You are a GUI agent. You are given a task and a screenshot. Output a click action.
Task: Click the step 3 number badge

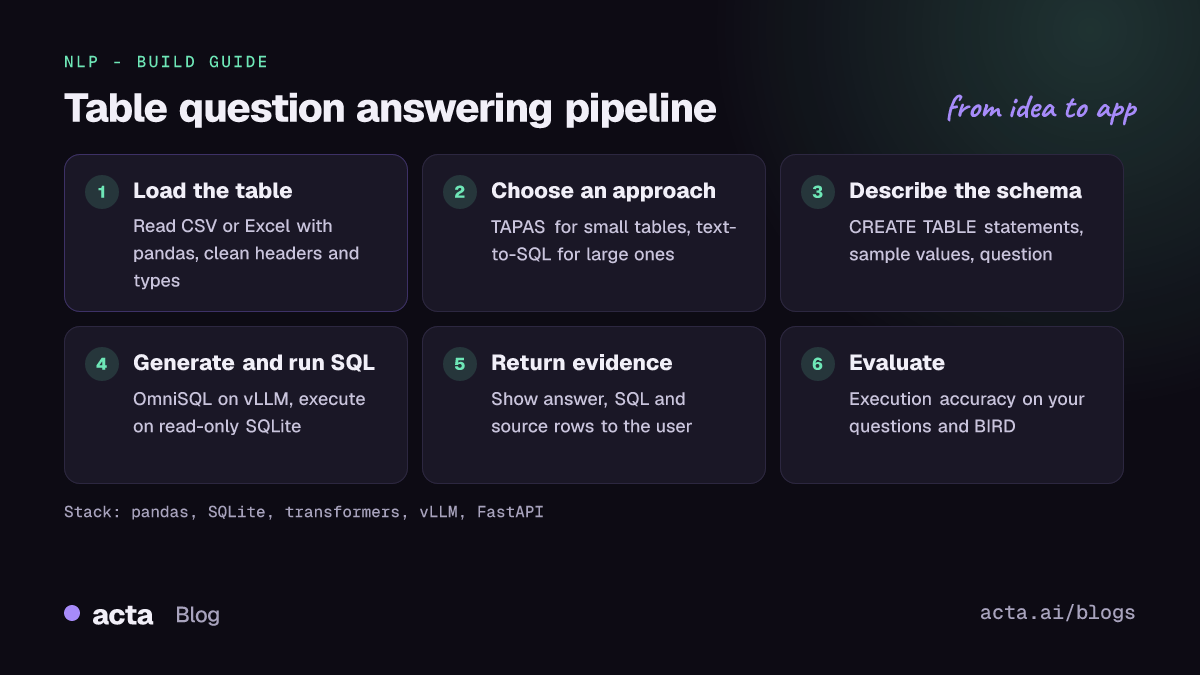(817, 192)
